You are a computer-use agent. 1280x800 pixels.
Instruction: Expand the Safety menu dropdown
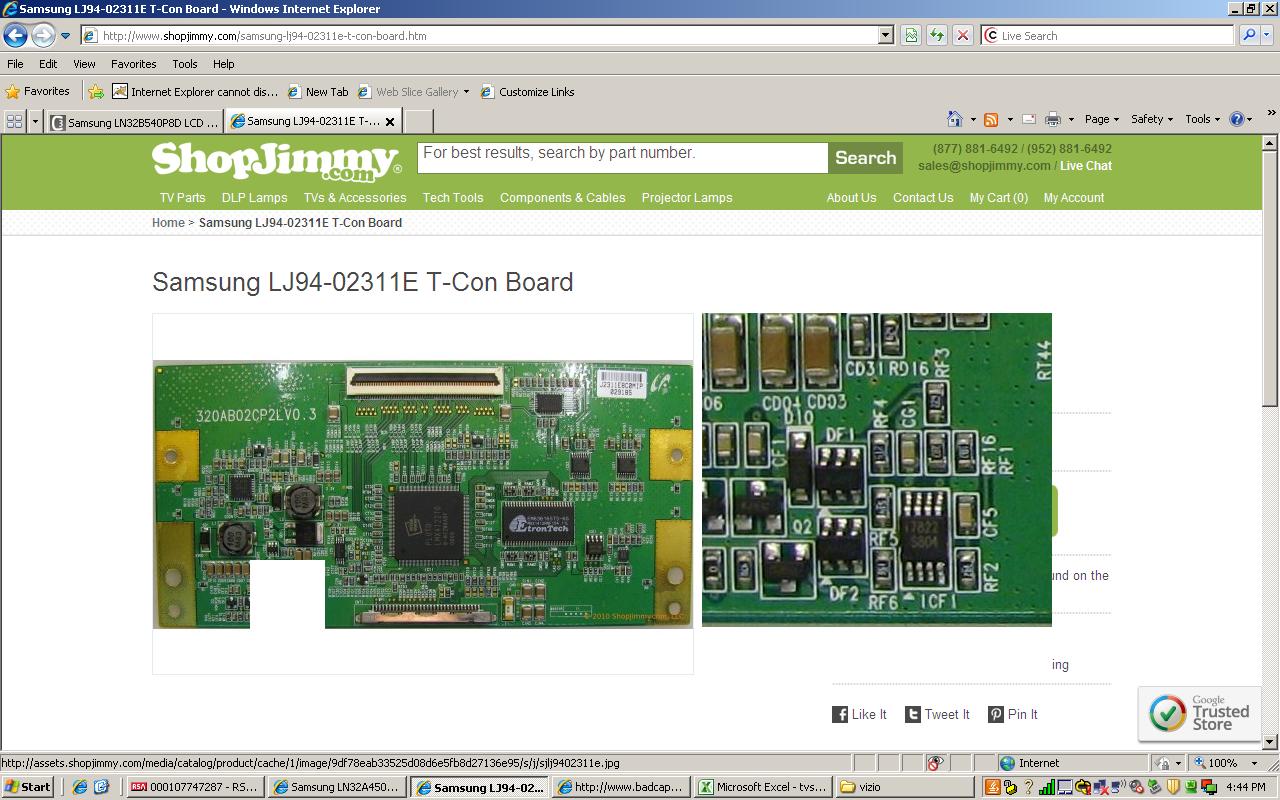pyautogui.click(x=1152, y=119)
